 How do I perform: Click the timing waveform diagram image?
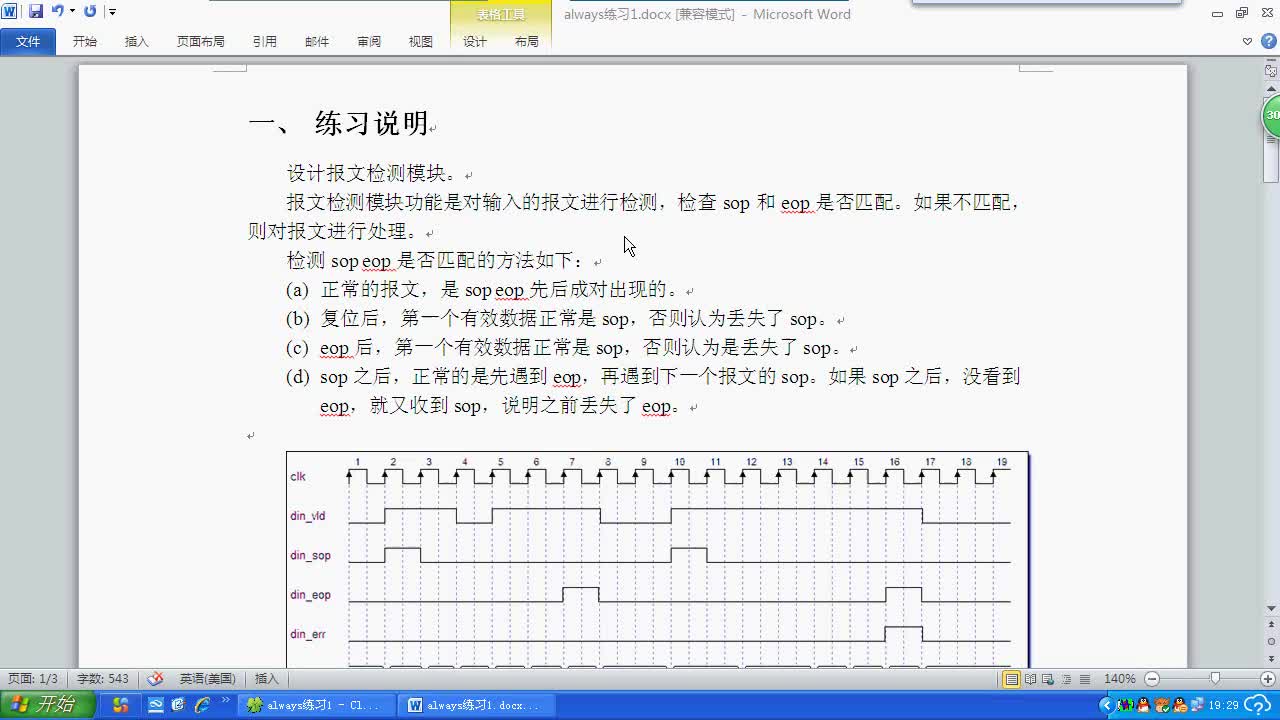coord(657,560)
